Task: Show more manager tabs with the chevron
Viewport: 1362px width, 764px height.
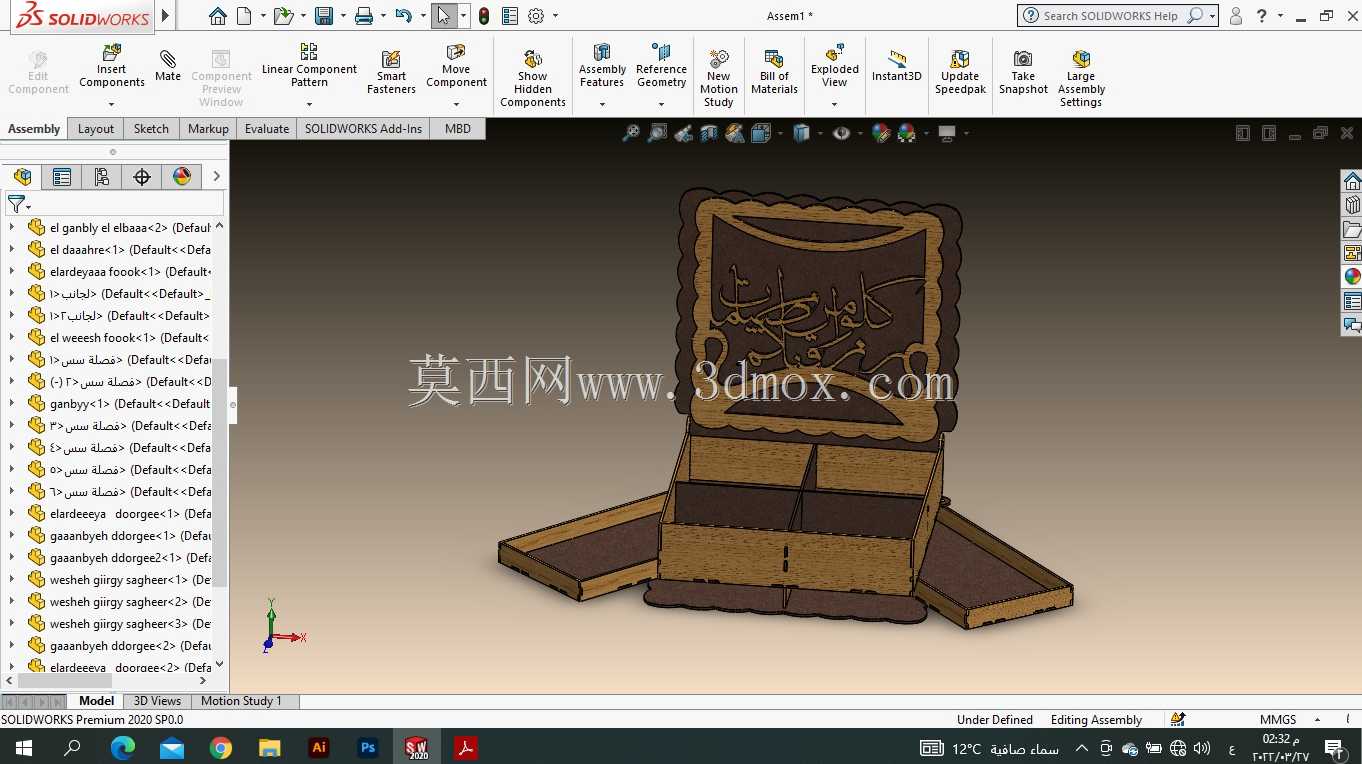Action: [216, 177]
